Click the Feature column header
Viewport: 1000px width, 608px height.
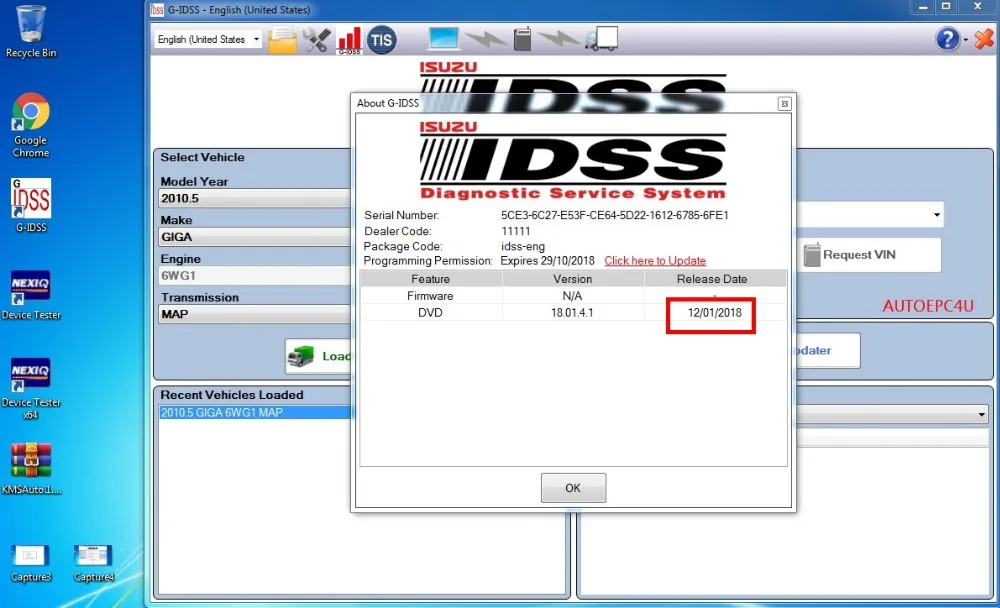[430, 279]
